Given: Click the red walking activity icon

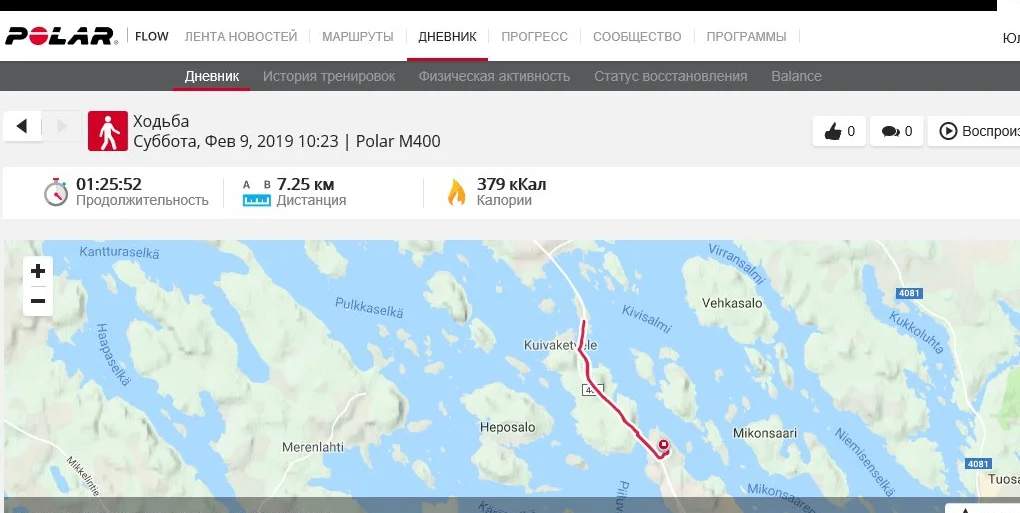Looking at the screenshot, I should click(108, 131).
